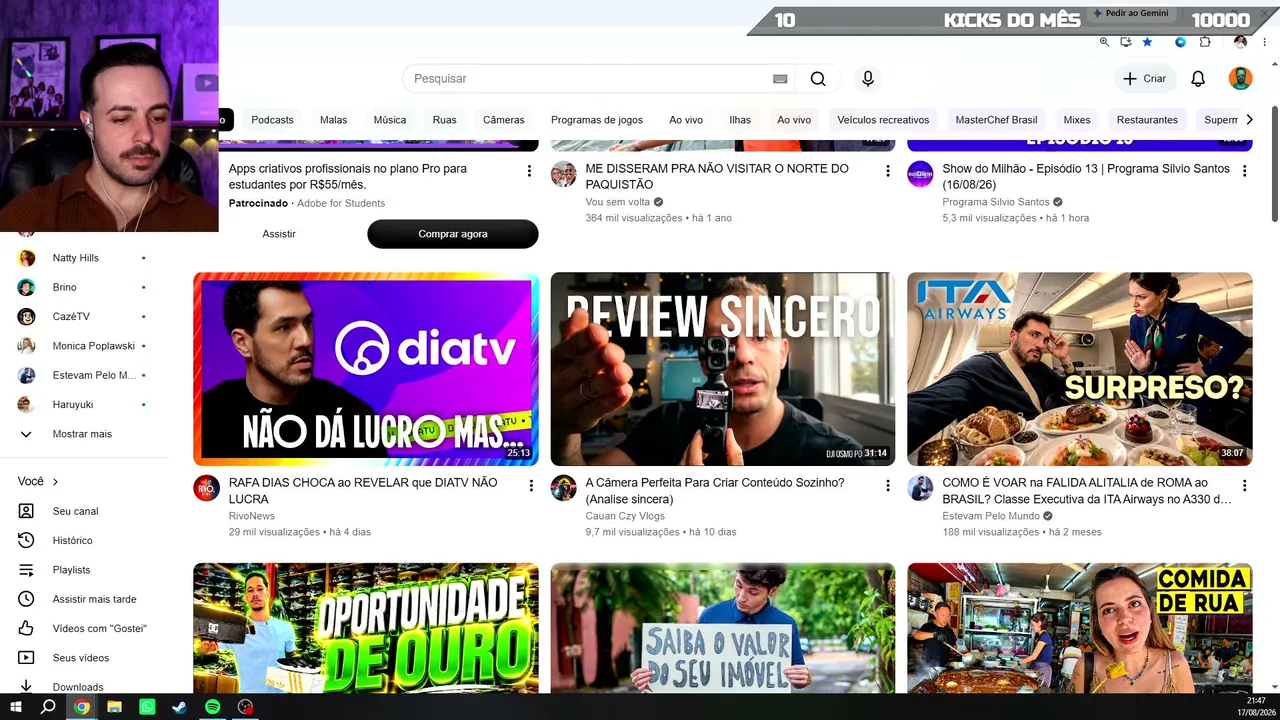Click the Pedir ao Gemini button
Image resolution: width=1280 pixels, height=720 pixels.
[1131, 13]
